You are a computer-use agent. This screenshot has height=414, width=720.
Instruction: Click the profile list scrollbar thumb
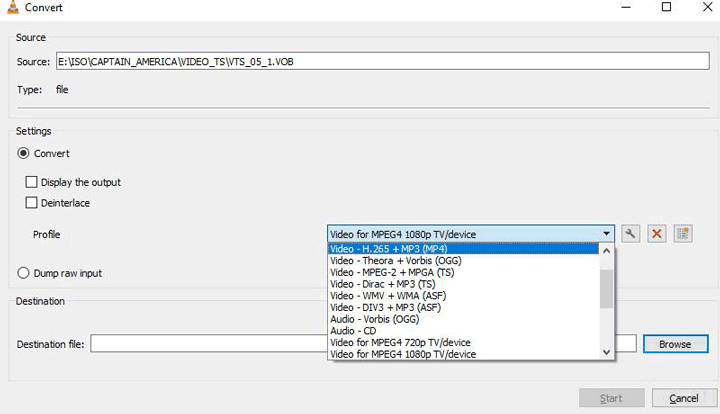[607, 289]
